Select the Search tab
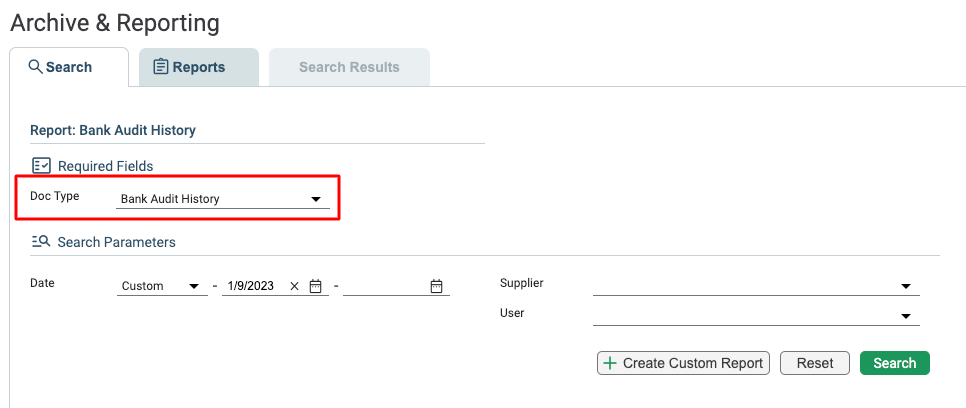The image size is (966, 408). pos(69,67)
